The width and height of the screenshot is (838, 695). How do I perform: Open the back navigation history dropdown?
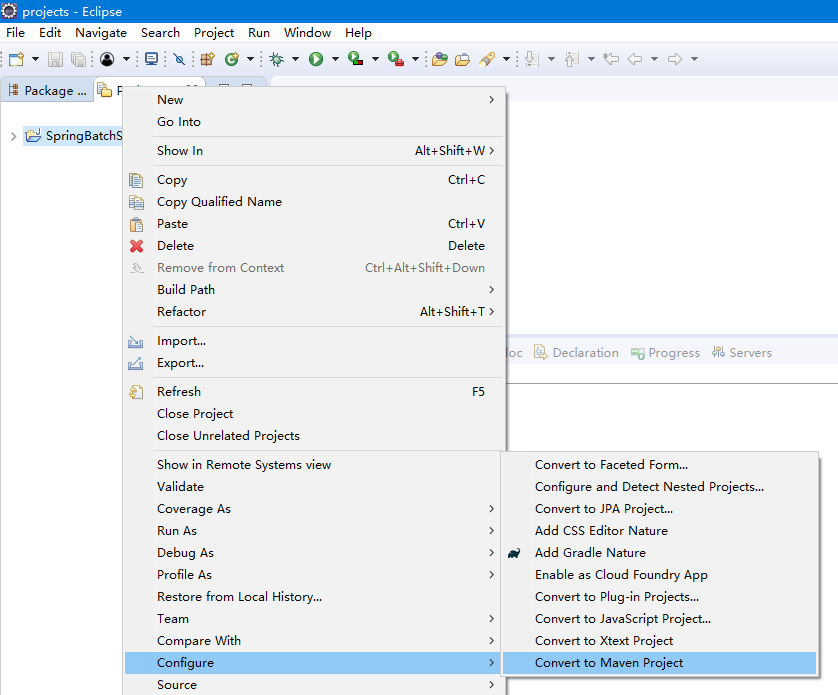click(654, 59)
